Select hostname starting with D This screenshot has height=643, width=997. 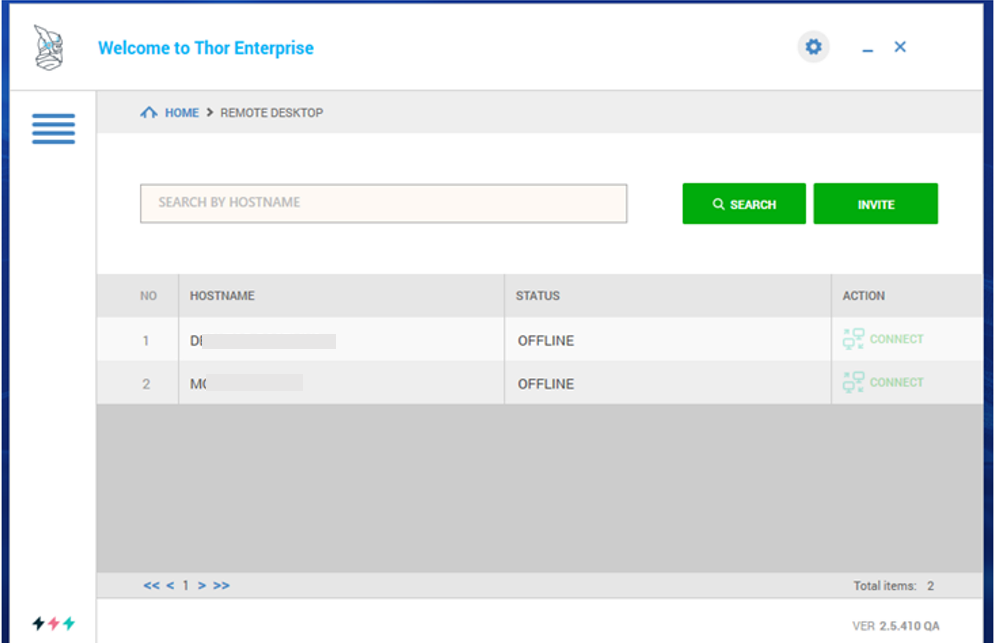[263, 341]
